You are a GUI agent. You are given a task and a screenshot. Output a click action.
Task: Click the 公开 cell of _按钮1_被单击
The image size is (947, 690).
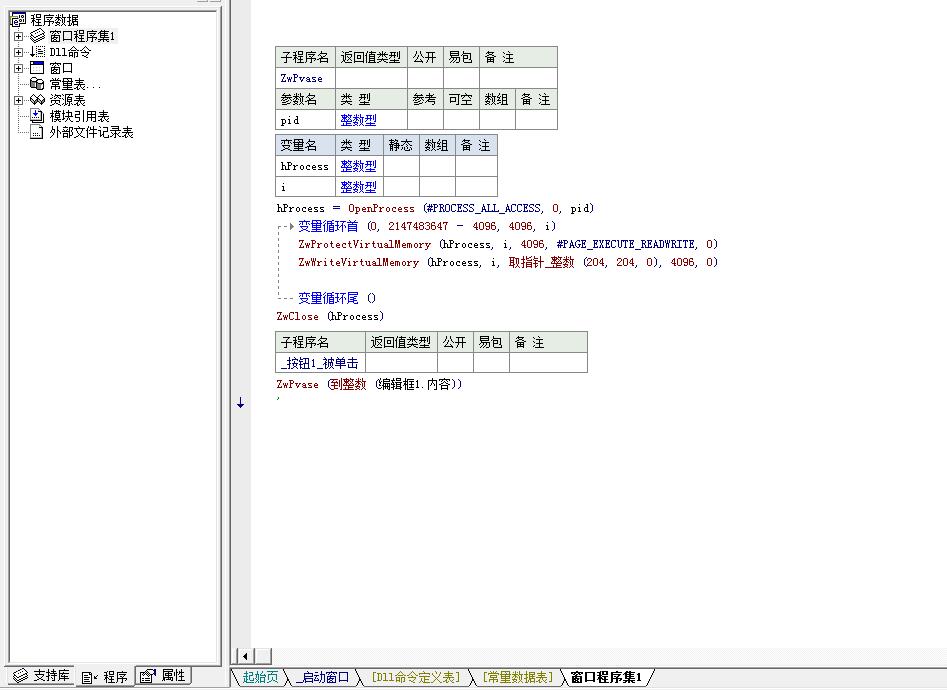pos(455,363)
